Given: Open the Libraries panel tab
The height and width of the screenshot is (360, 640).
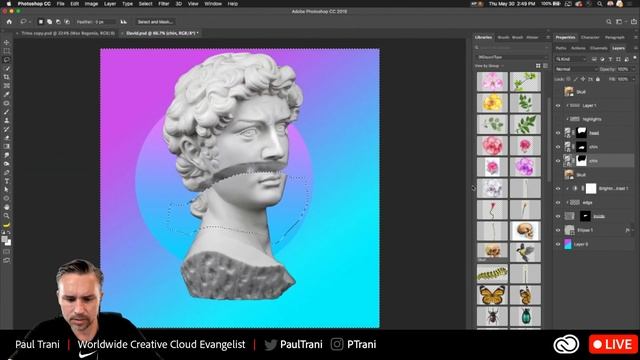Looking at the screenshot, I should (x=483, y=37).
